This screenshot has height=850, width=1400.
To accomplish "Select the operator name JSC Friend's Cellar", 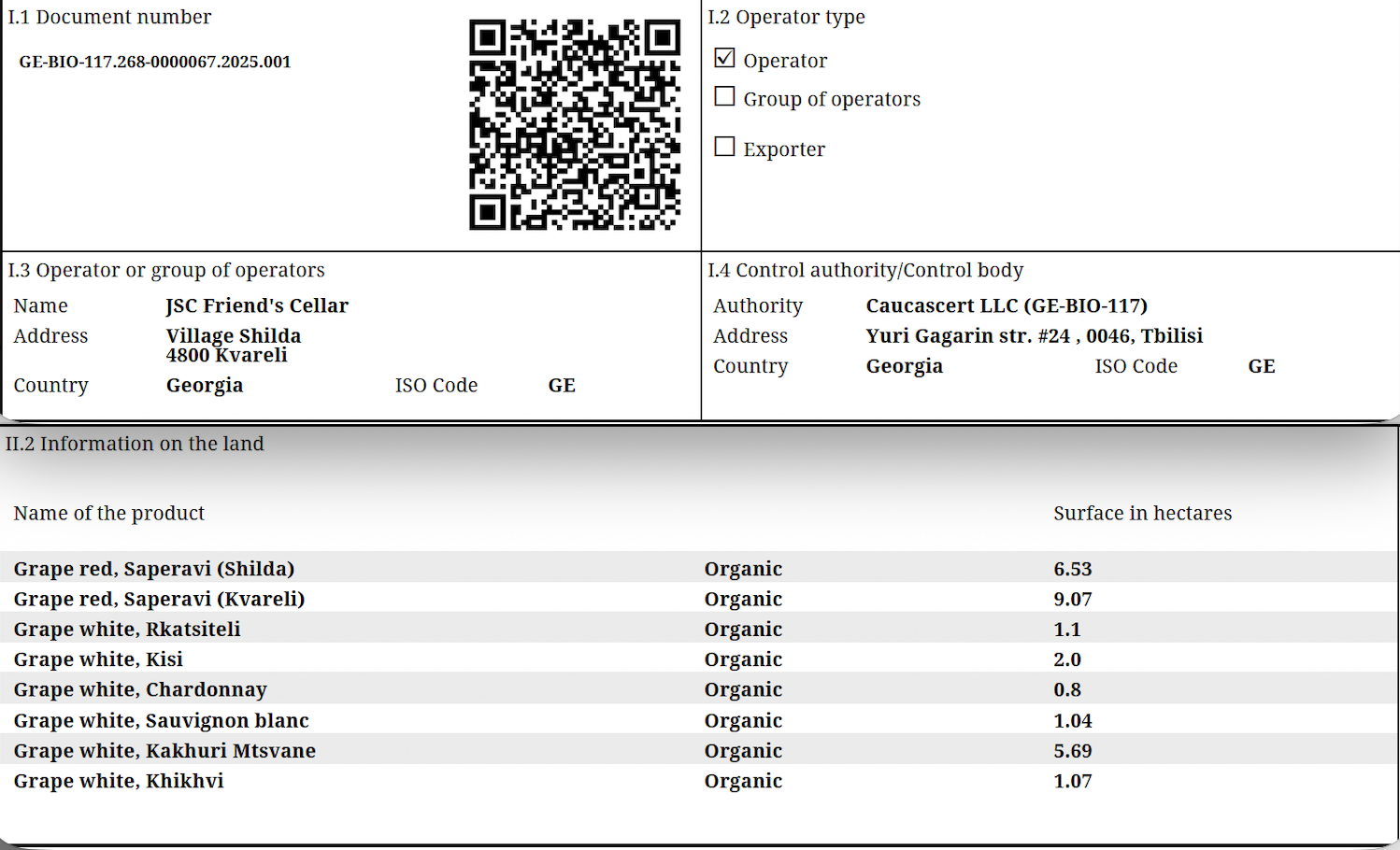I will pos(257,305).
